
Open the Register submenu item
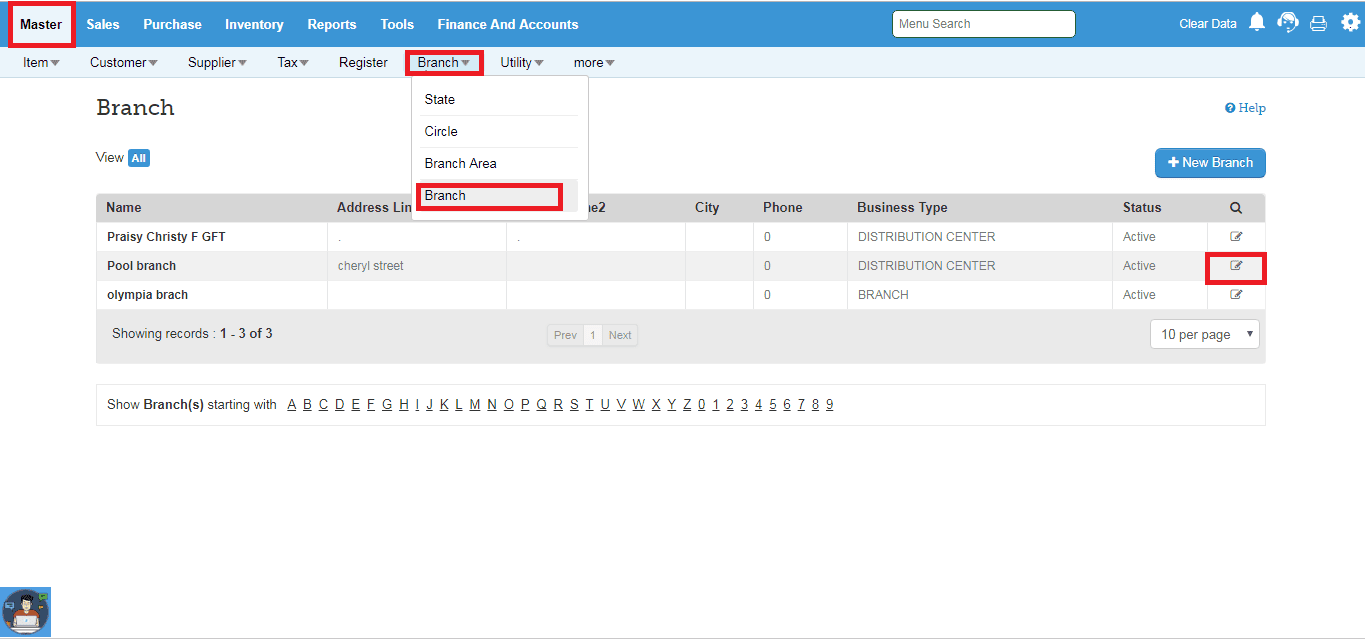coord(363,62)
